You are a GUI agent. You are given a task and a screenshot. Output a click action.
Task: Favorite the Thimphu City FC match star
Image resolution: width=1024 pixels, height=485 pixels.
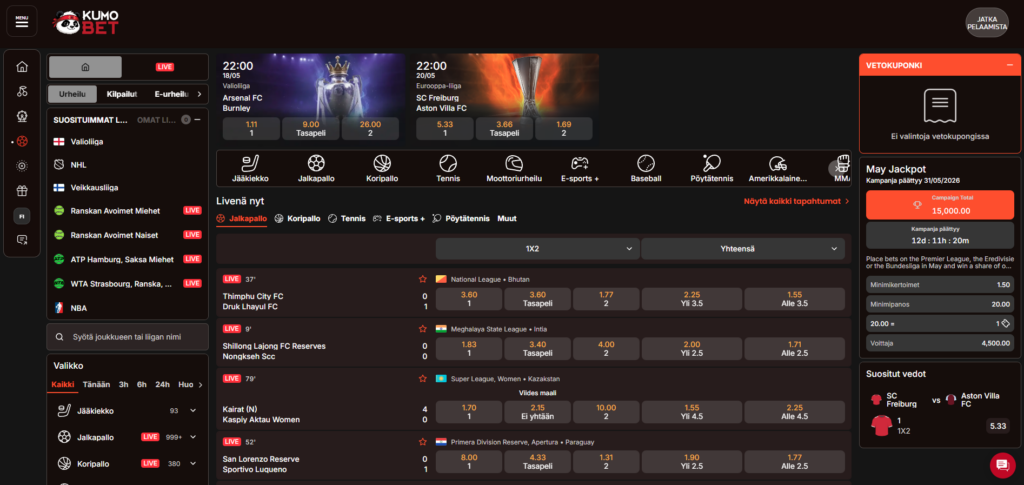click(423, 279)
